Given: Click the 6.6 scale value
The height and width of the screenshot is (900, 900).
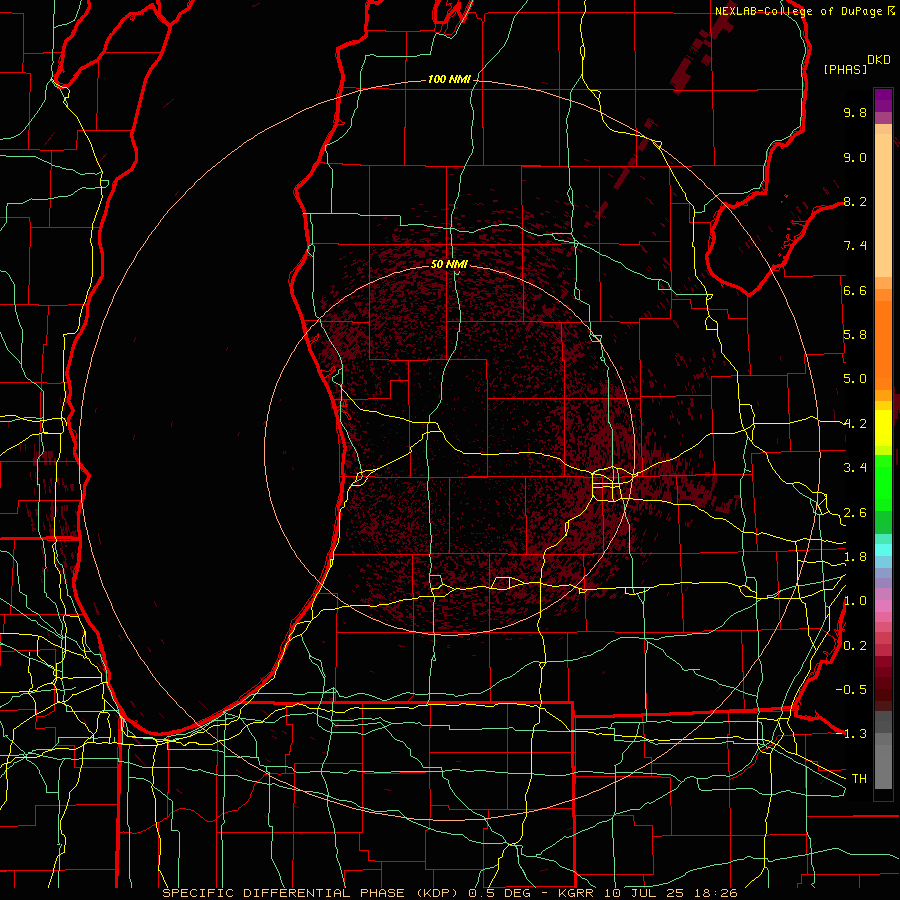Looking at the screenshot, I should [x=855, y=290].
